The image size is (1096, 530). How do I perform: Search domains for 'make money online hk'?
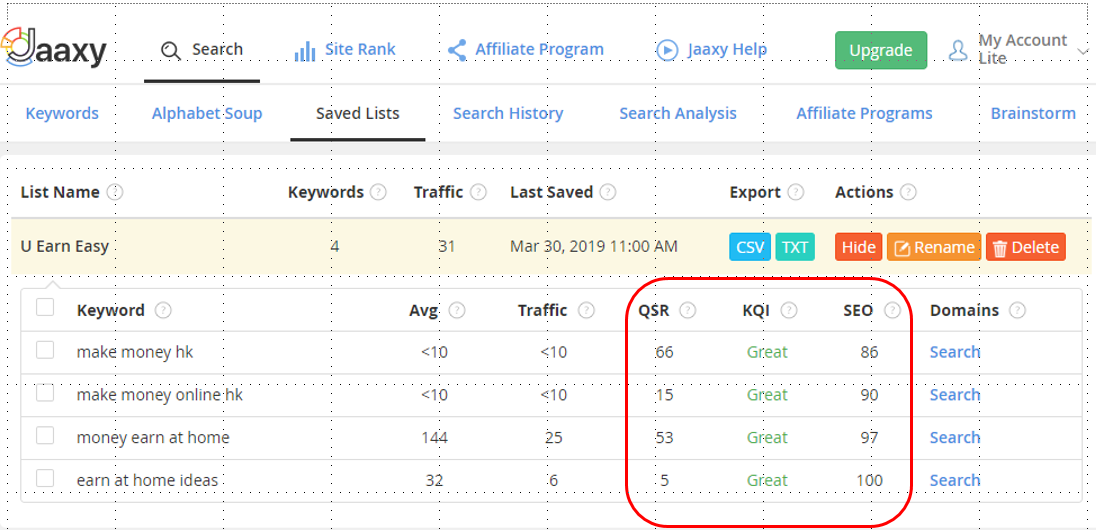[955, 395]
